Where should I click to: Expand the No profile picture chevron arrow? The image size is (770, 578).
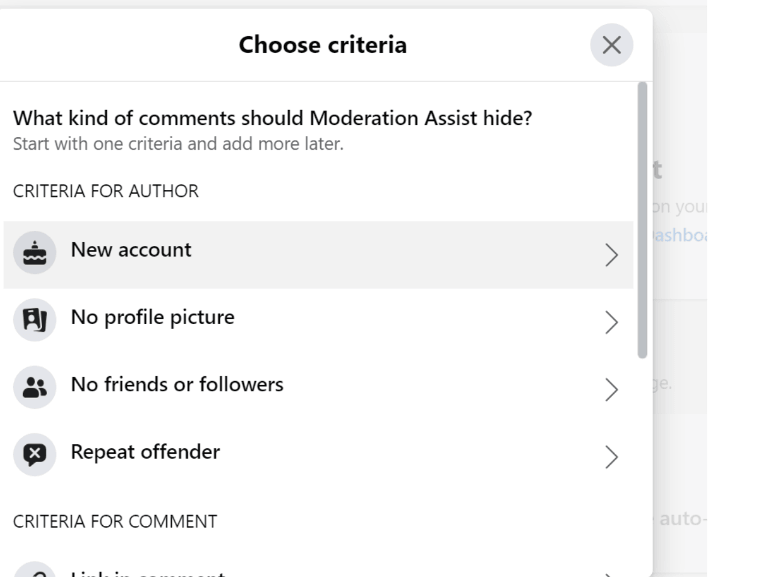[611, 321]
